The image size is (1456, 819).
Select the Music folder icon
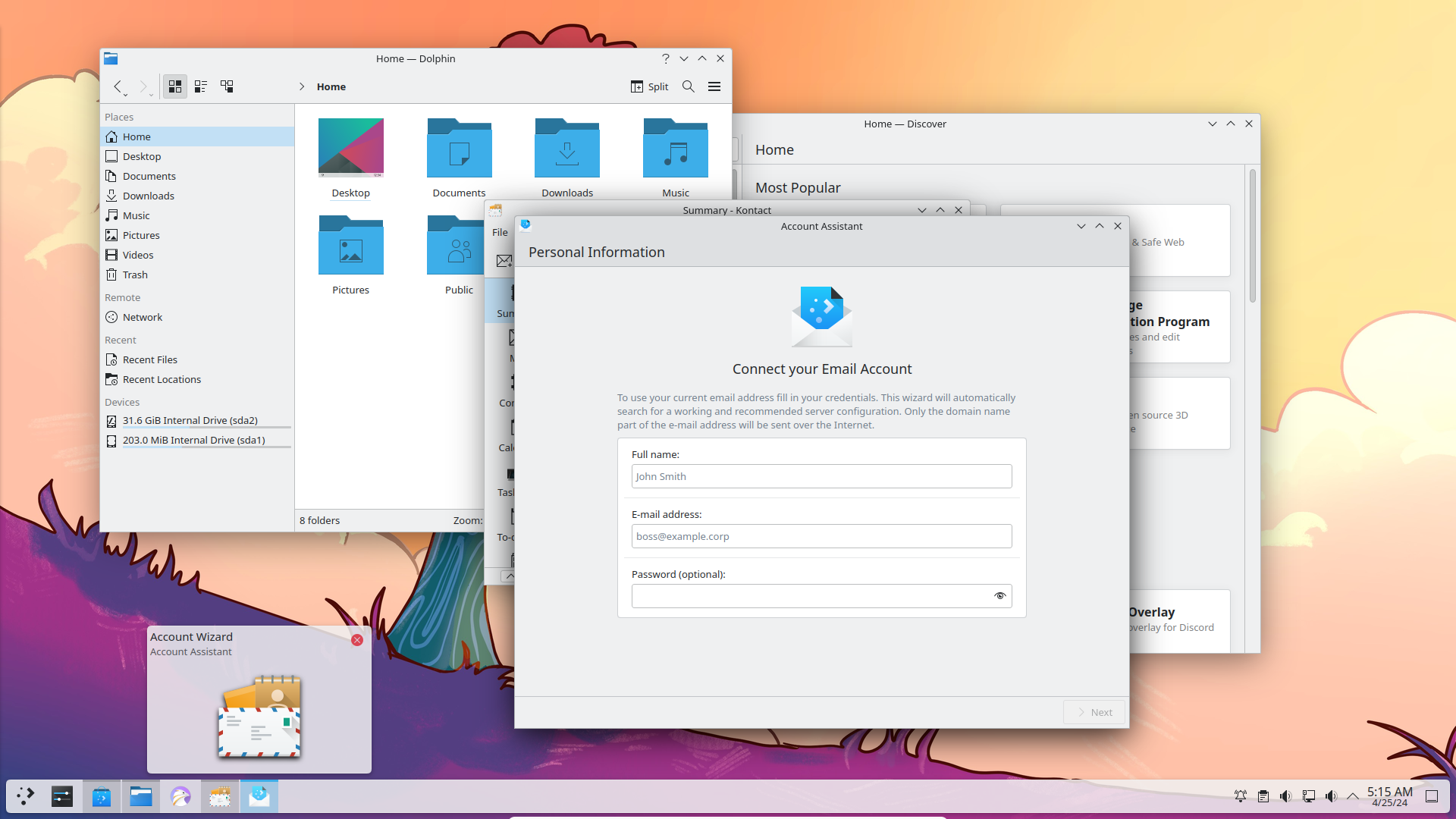(676, 147)
